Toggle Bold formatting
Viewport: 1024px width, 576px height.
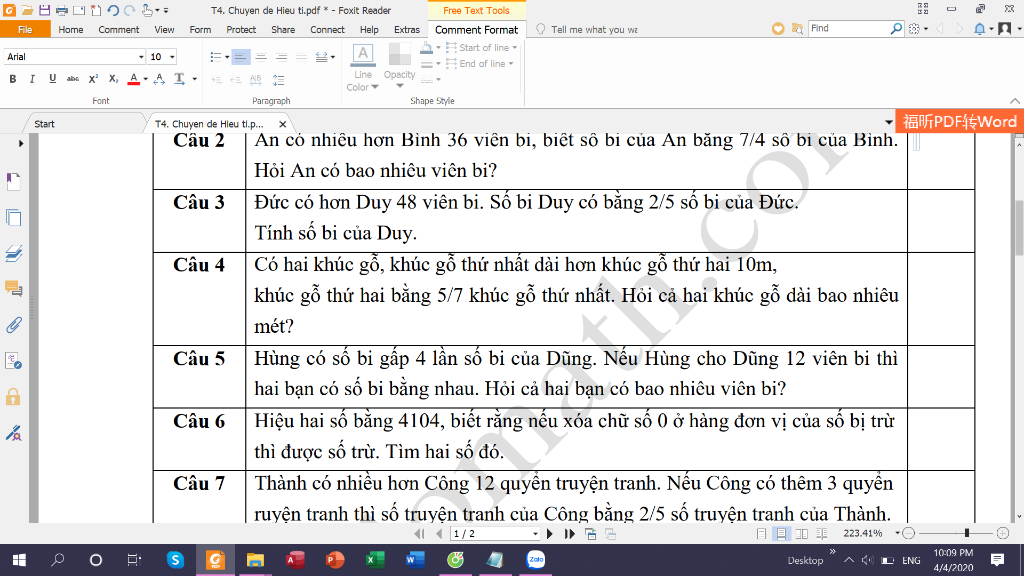point(12,79)
